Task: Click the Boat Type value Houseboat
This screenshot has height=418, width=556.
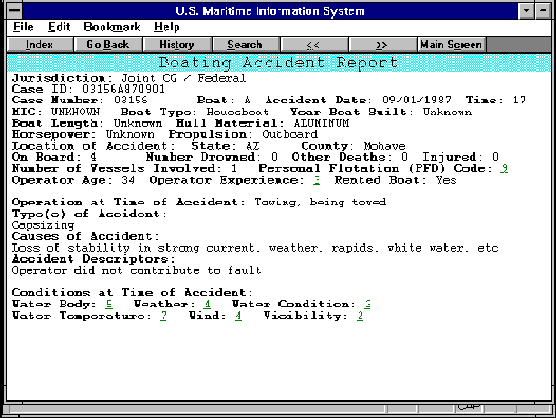Action: 238,112
